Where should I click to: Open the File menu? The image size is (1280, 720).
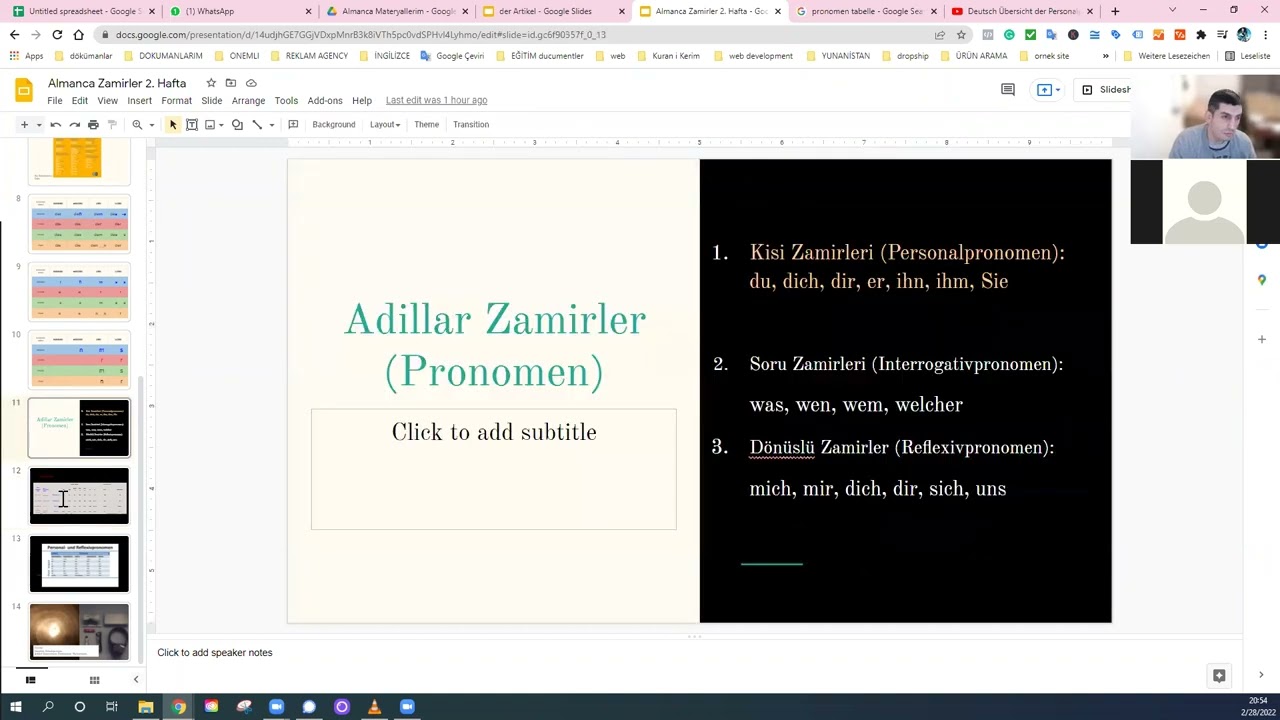[55, 101]
